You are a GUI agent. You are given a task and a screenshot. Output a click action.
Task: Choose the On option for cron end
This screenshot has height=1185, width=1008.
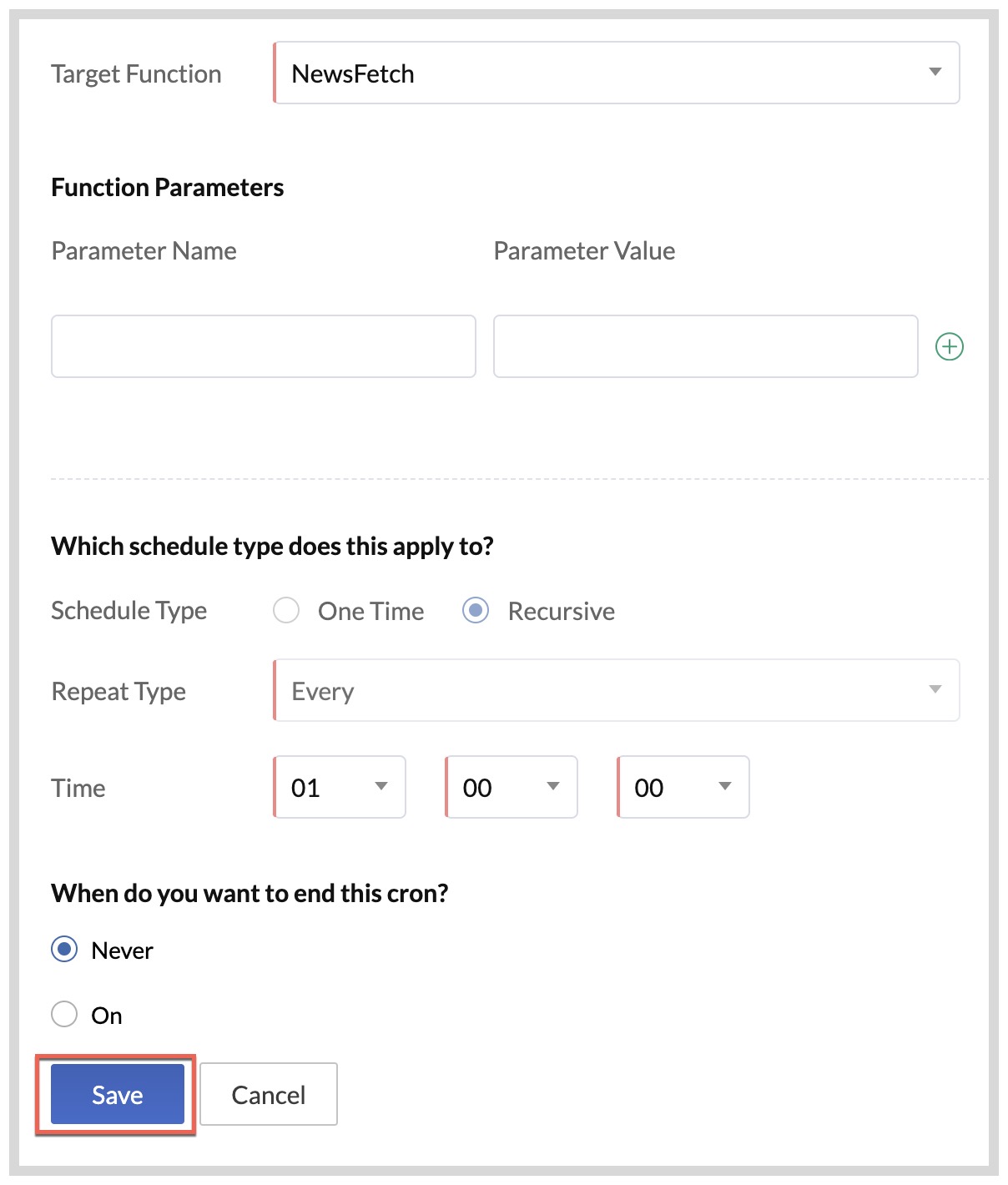[64, 1015]
